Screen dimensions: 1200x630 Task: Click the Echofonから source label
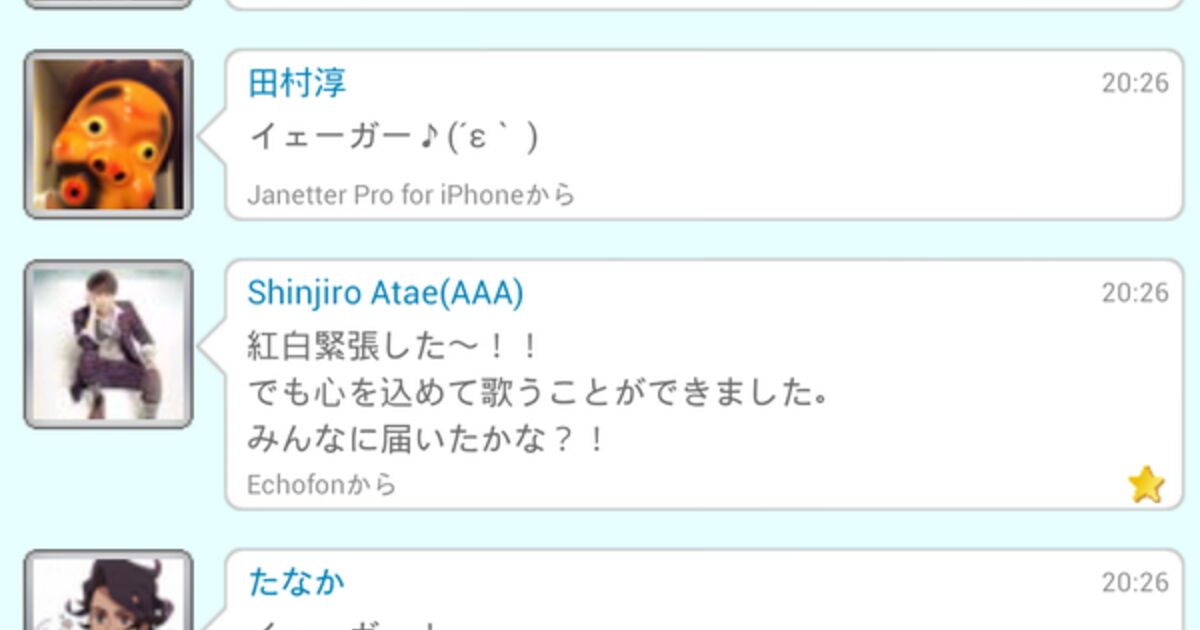pos(322,485)
